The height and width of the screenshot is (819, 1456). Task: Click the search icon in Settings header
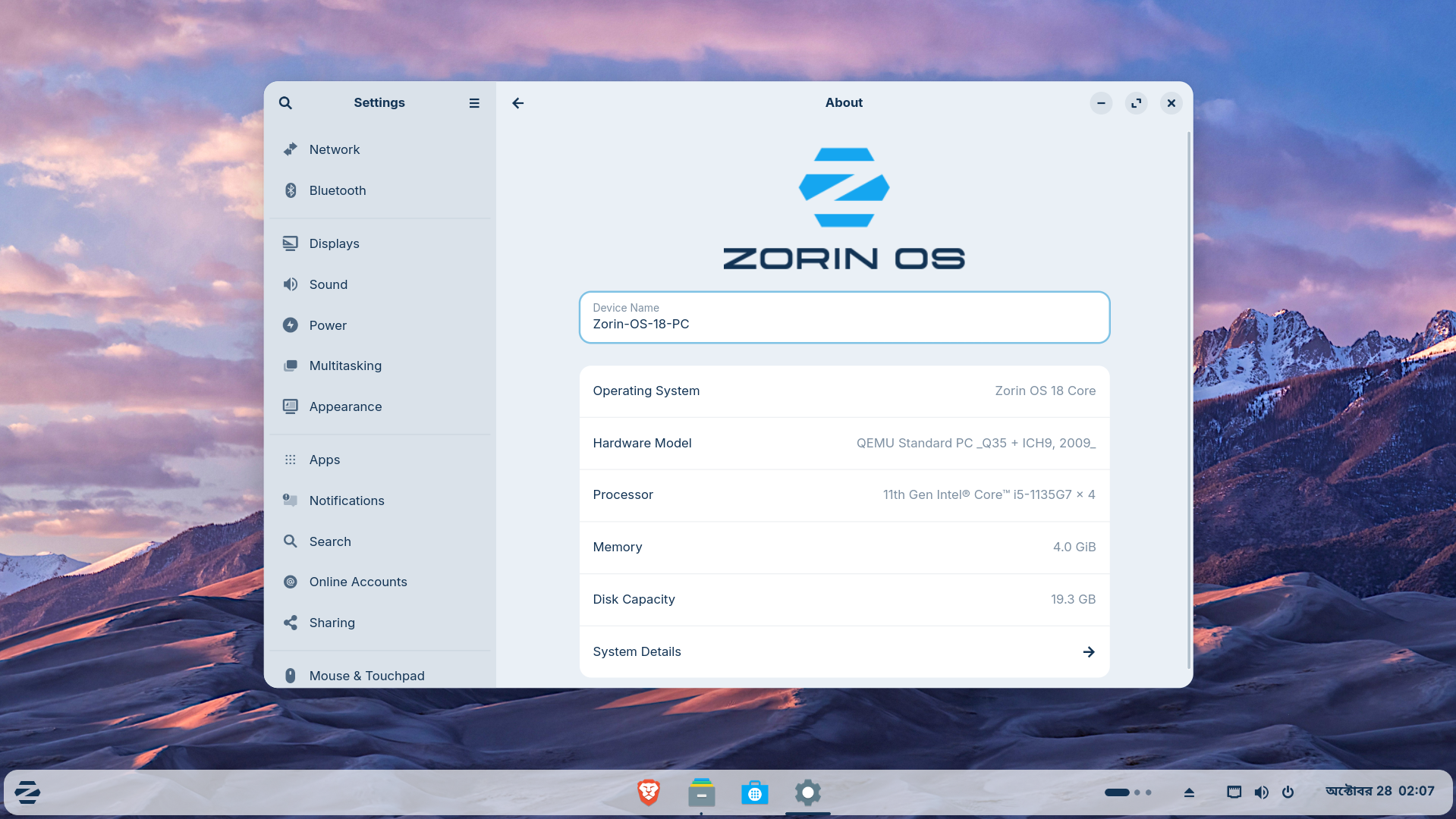pyautogui.click(x=285, y=103)
